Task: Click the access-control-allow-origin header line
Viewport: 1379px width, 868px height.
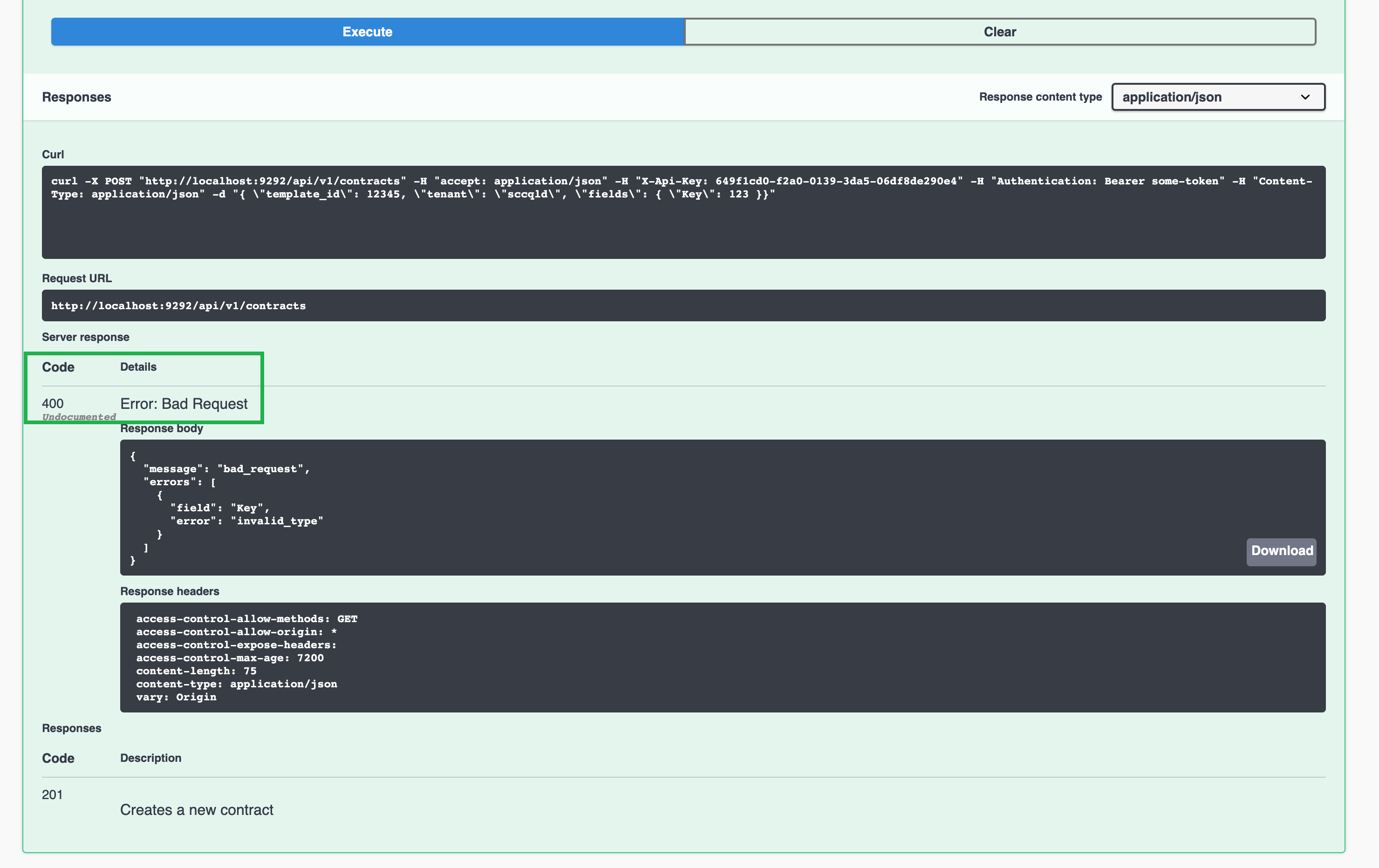Action: [x=237, y=632]
